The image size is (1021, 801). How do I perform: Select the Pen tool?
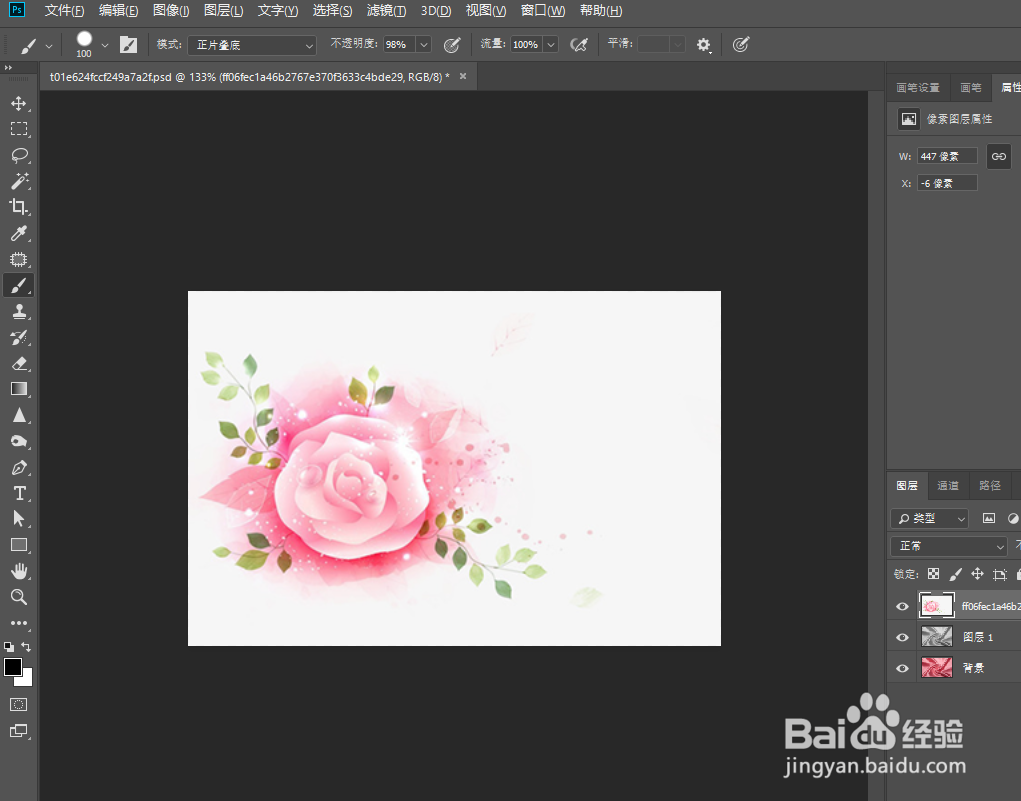tap(19, 467)
